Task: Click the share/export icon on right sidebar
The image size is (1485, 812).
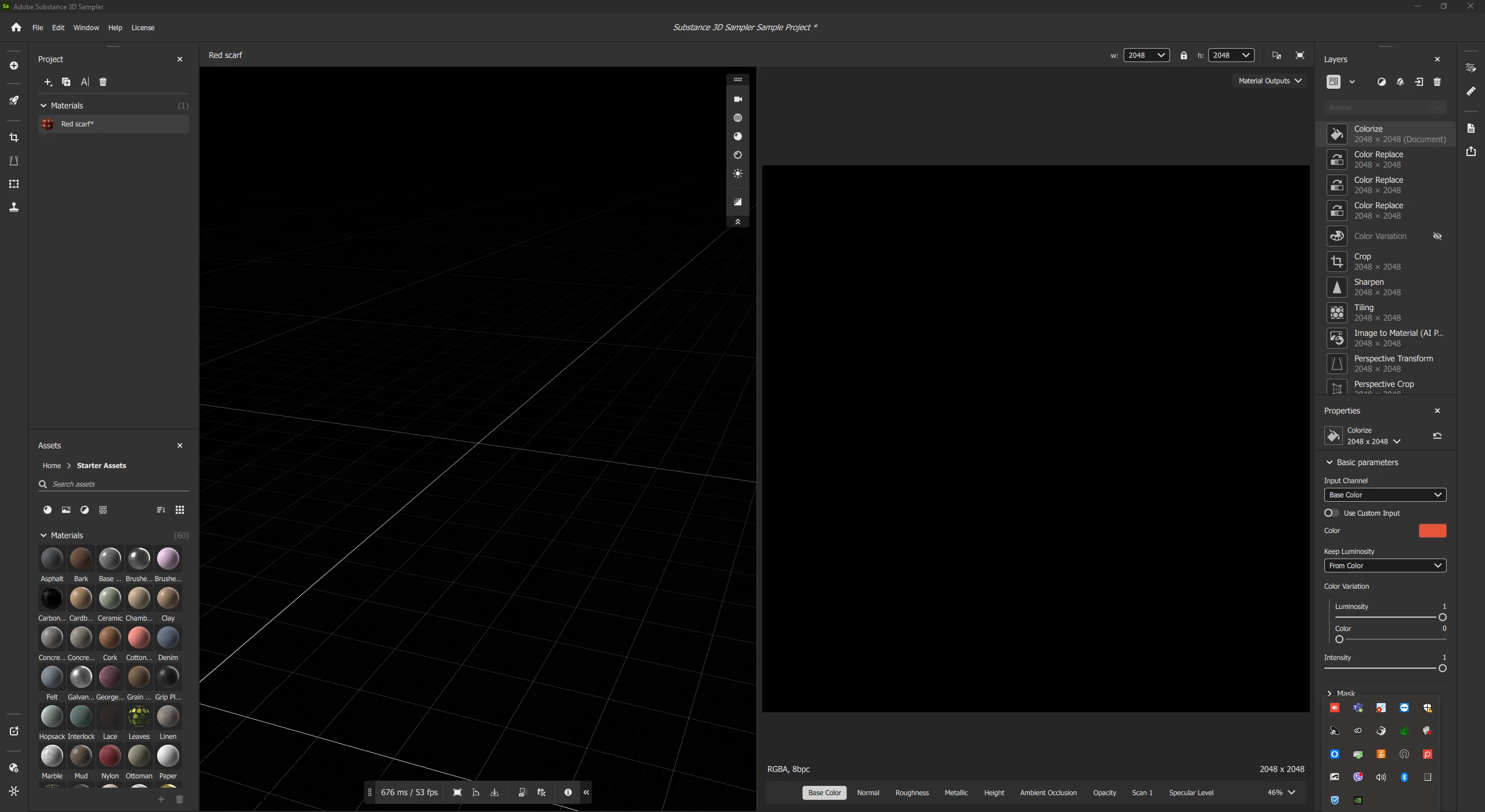Action: point(1471,151)
